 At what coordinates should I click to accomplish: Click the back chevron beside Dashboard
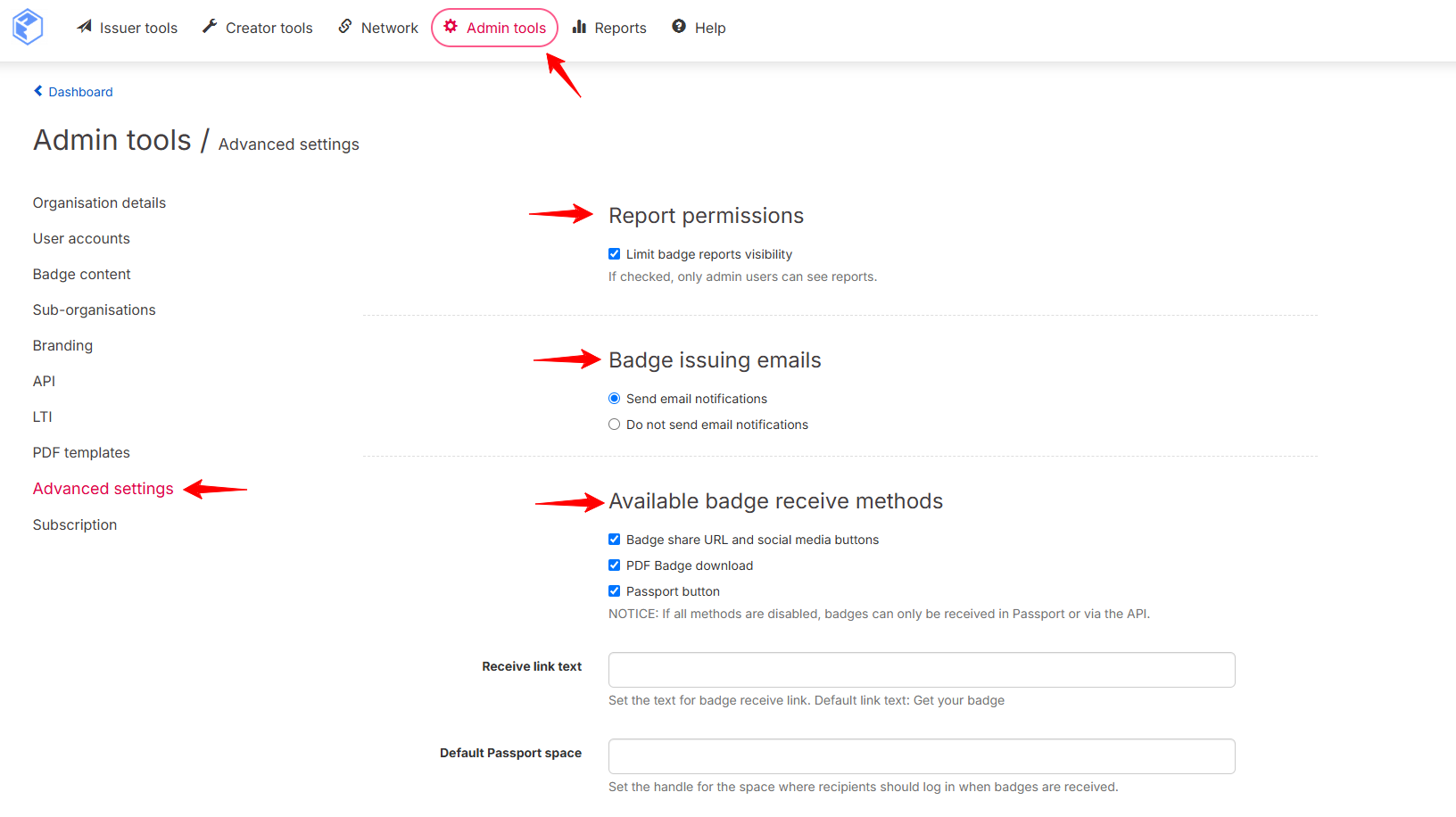click(x=38, y=91)
